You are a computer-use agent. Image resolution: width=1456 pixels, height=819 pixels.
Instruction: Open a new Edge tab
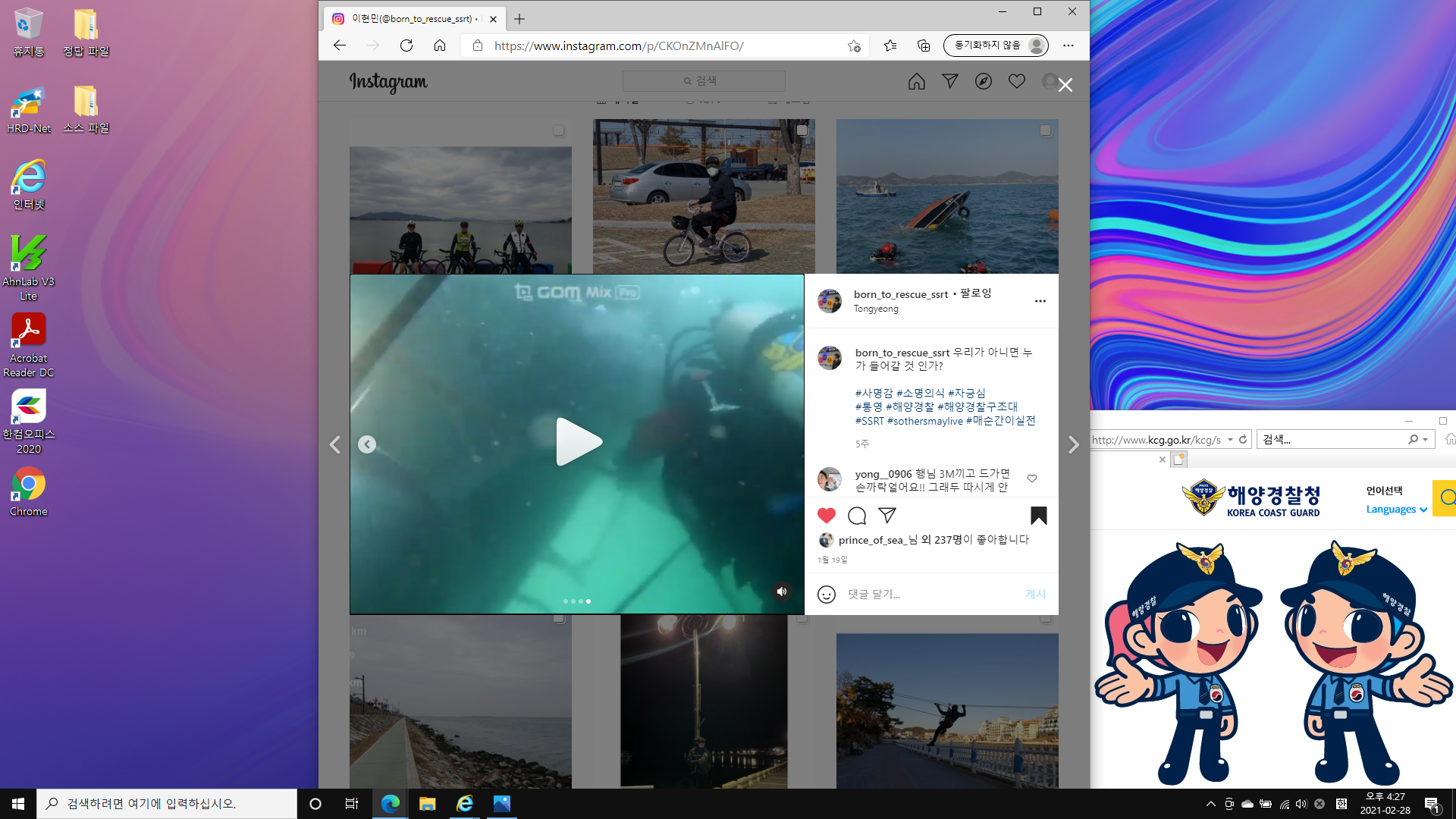(519, 19)
